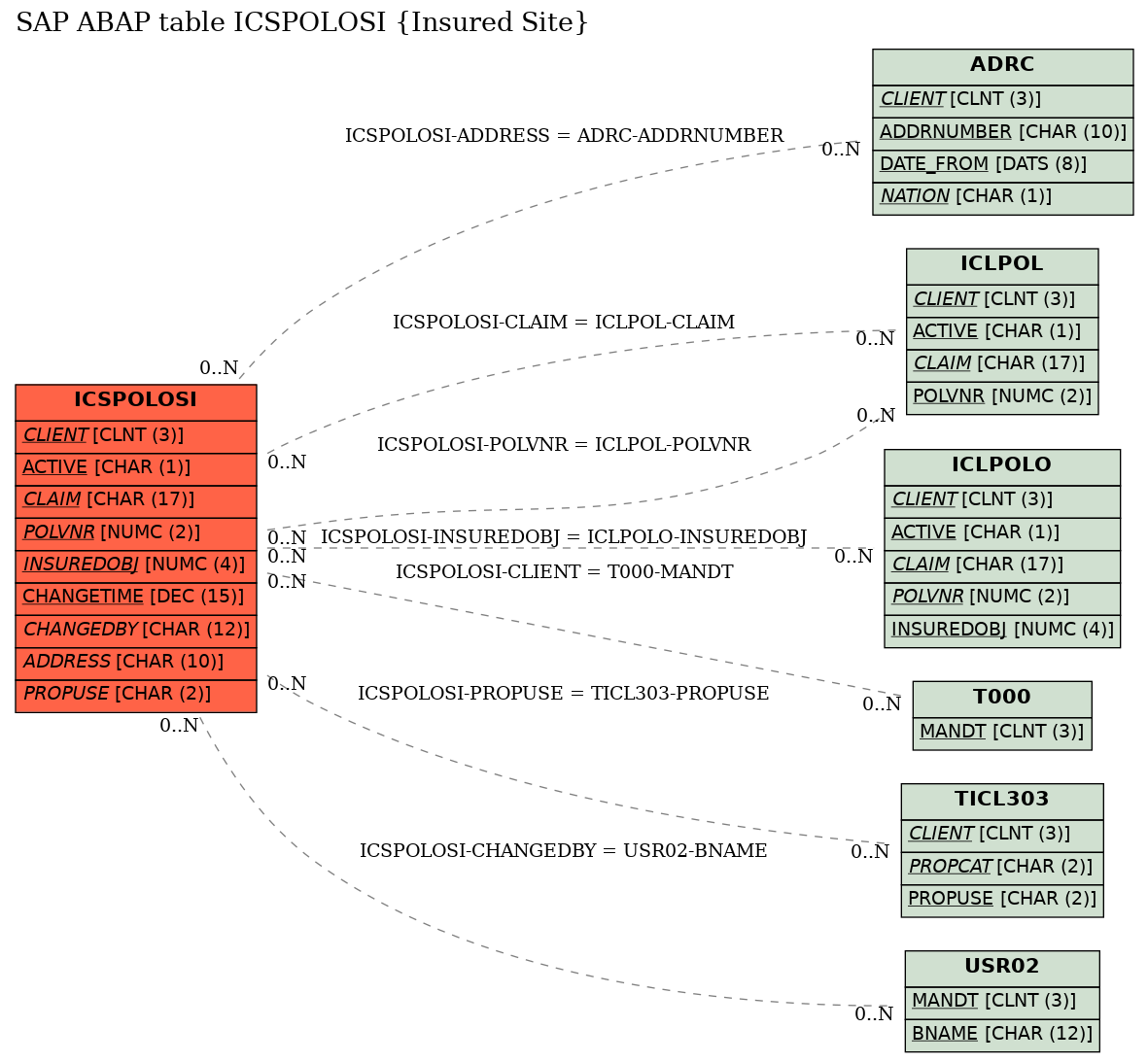Click BNAME [CHAR (12)] in USR02
The height and width of the screenshot is (1062, 1148).
pyautogui.click(x=1001, y=1035)
